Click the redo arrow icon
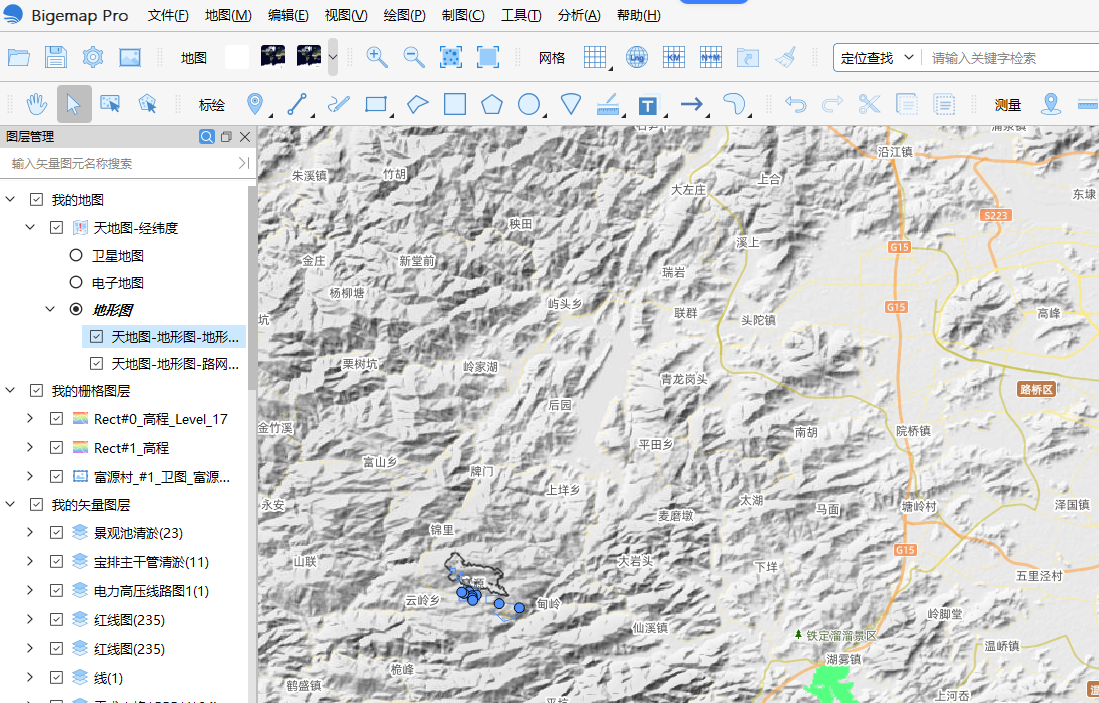Image resolution: width=1099 pixels, height=703 pixels. pyautogui.click(x=832, y=104)
